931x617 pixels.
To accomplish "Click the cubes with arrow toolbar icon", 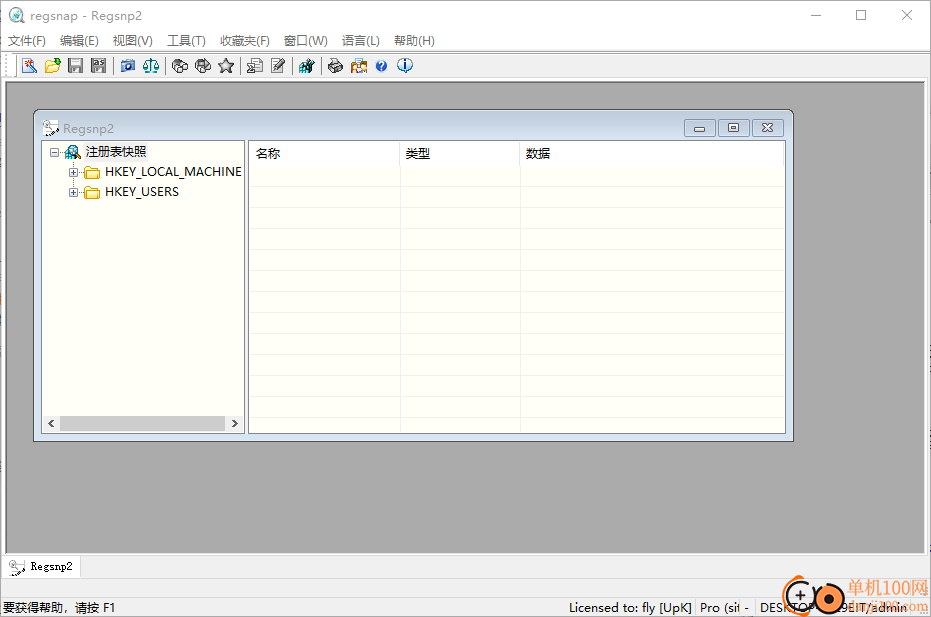I will tap(203, 66).
